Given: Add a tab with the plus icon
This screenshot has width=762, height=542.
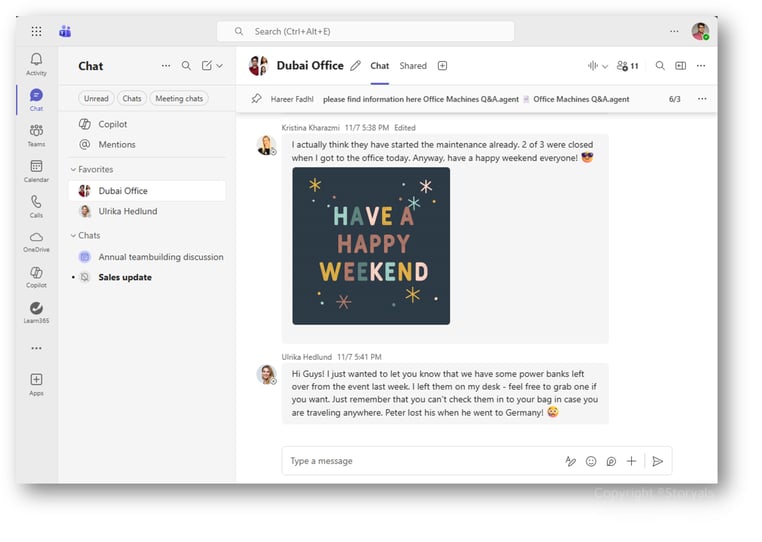Looking at the screenshot, I should pos(442,66).
